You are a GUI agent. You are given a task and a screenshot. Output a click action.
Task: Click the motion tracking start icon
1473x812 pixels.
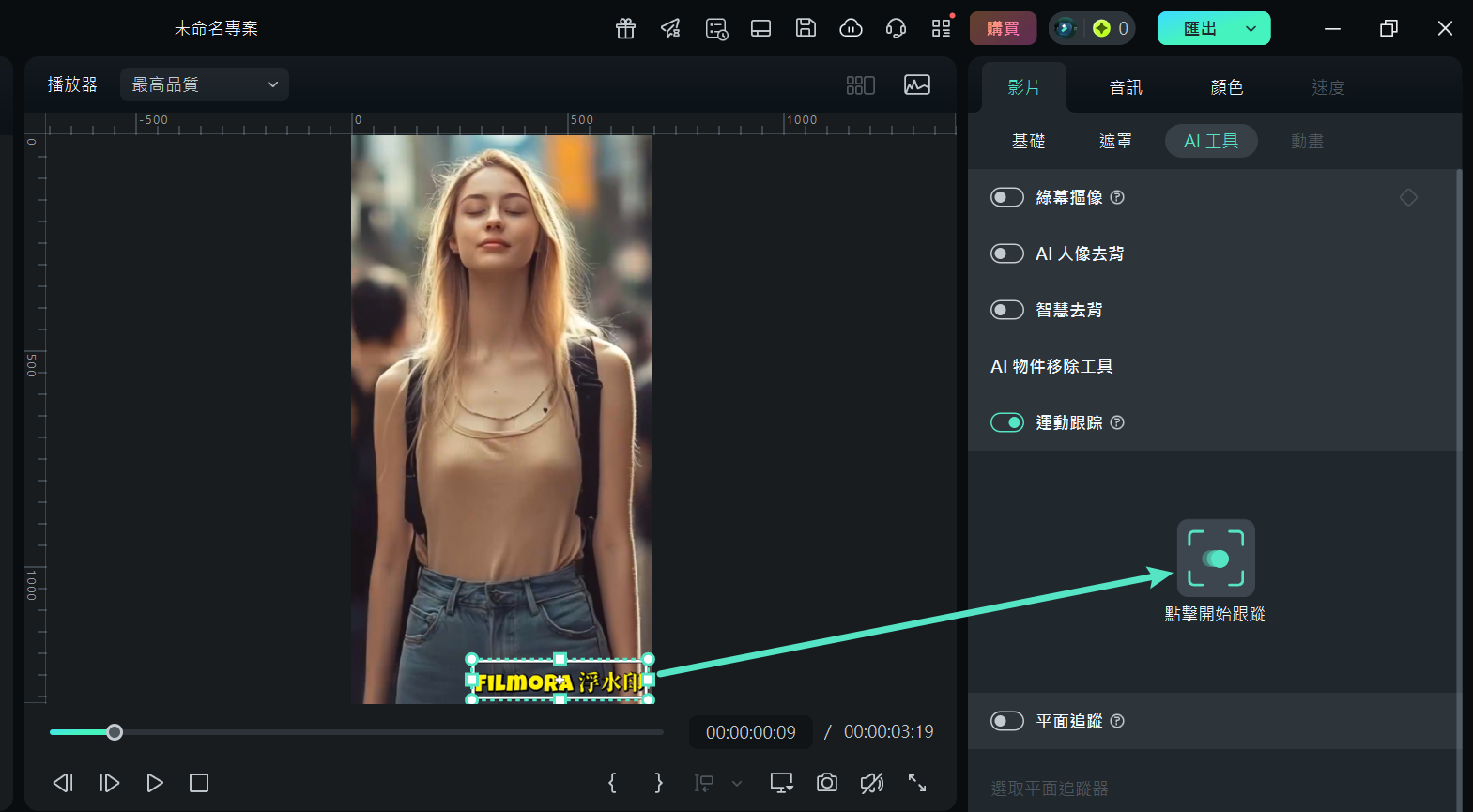[x=1216, y=559]
